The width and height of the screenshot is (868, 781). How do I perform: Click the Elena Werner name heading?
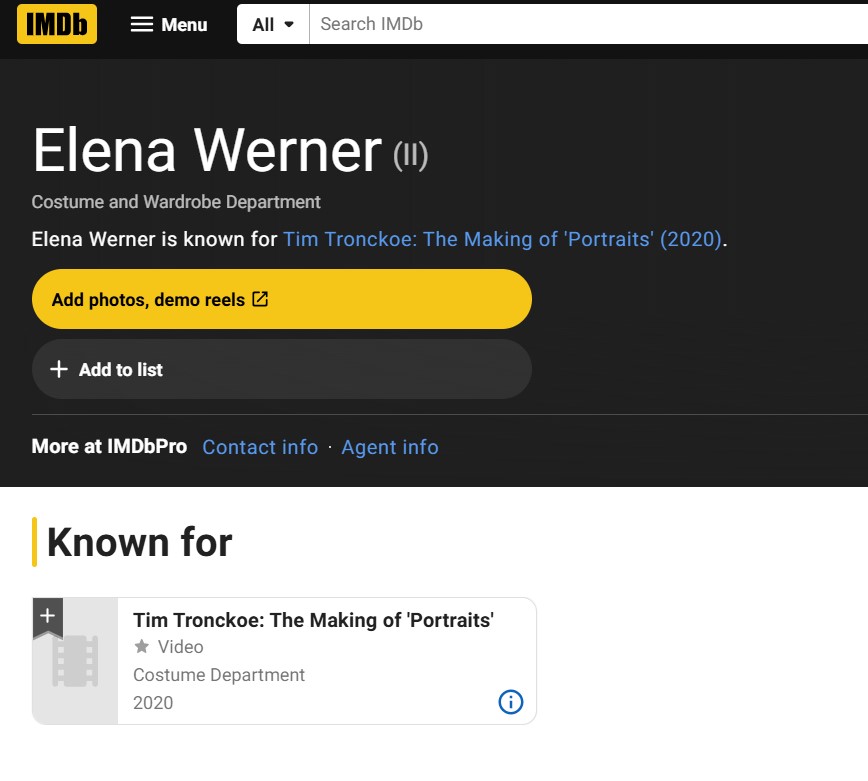click(x=207, y=150)
